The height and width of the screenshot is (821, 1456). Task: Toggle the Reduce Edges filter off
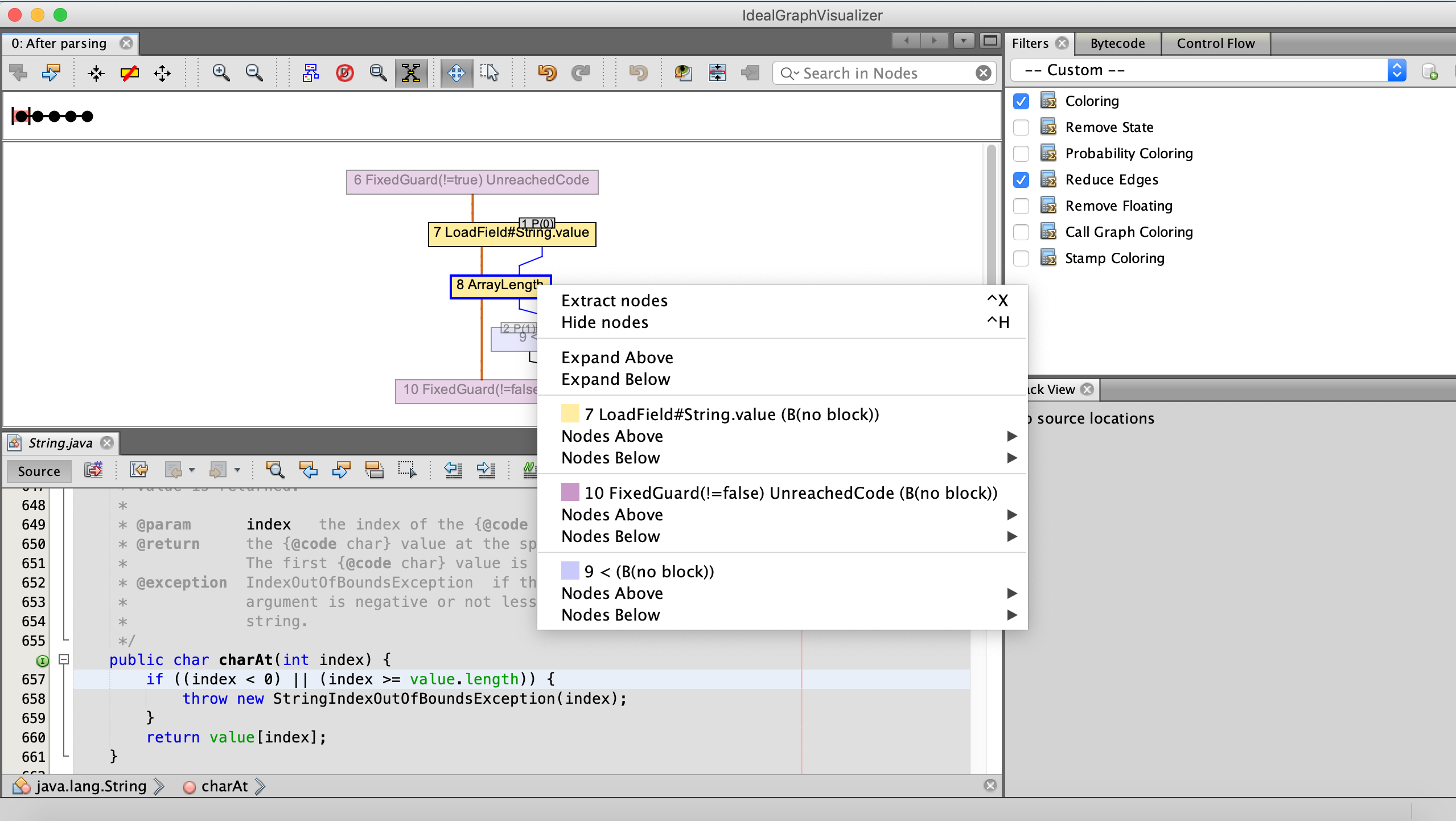pos(1022,179)
